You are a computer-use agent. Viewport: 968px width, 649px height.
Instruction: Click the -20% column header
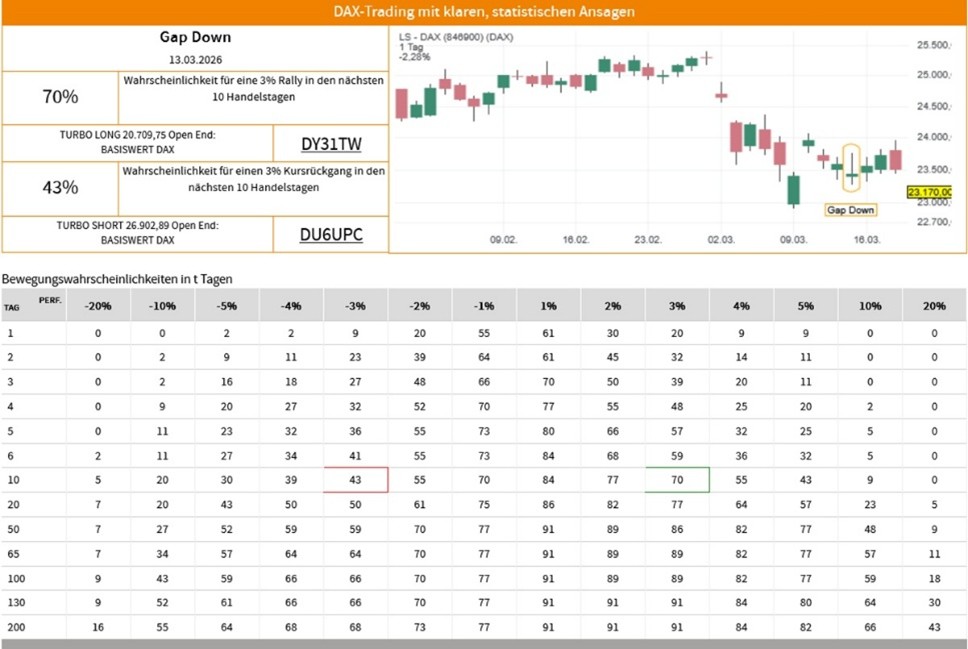pos(98,305)
